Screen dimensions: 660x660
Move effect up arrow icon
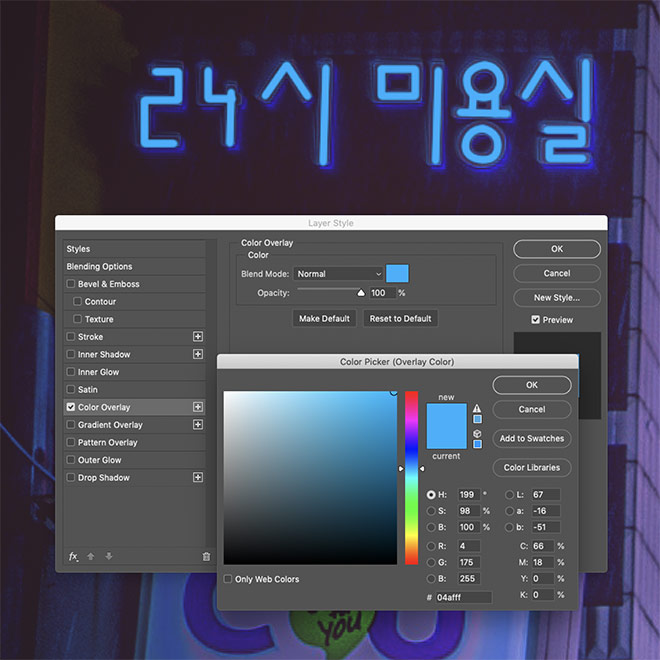90,556
